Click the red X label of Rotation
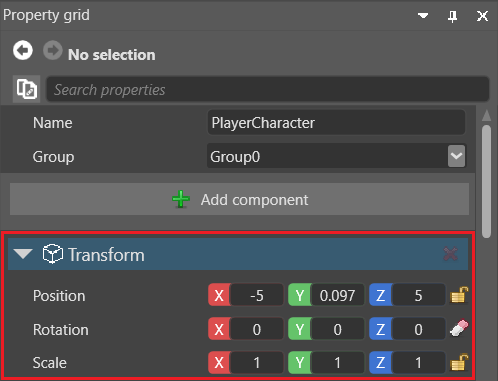Image resolution: width=498 pixels, height=381 pixels. (x=219, y=329)
